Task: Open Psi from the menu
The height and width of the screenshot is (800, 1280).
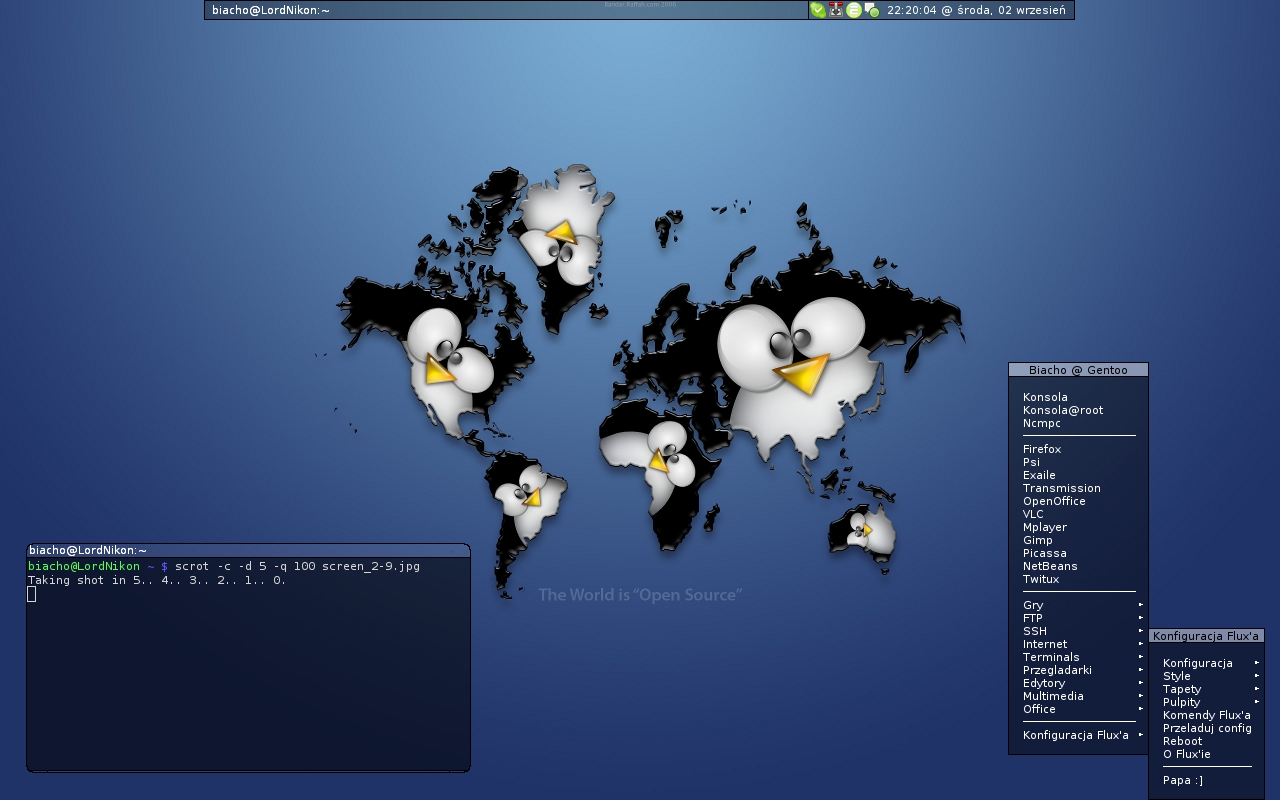Action: [x=1078, y=462]
